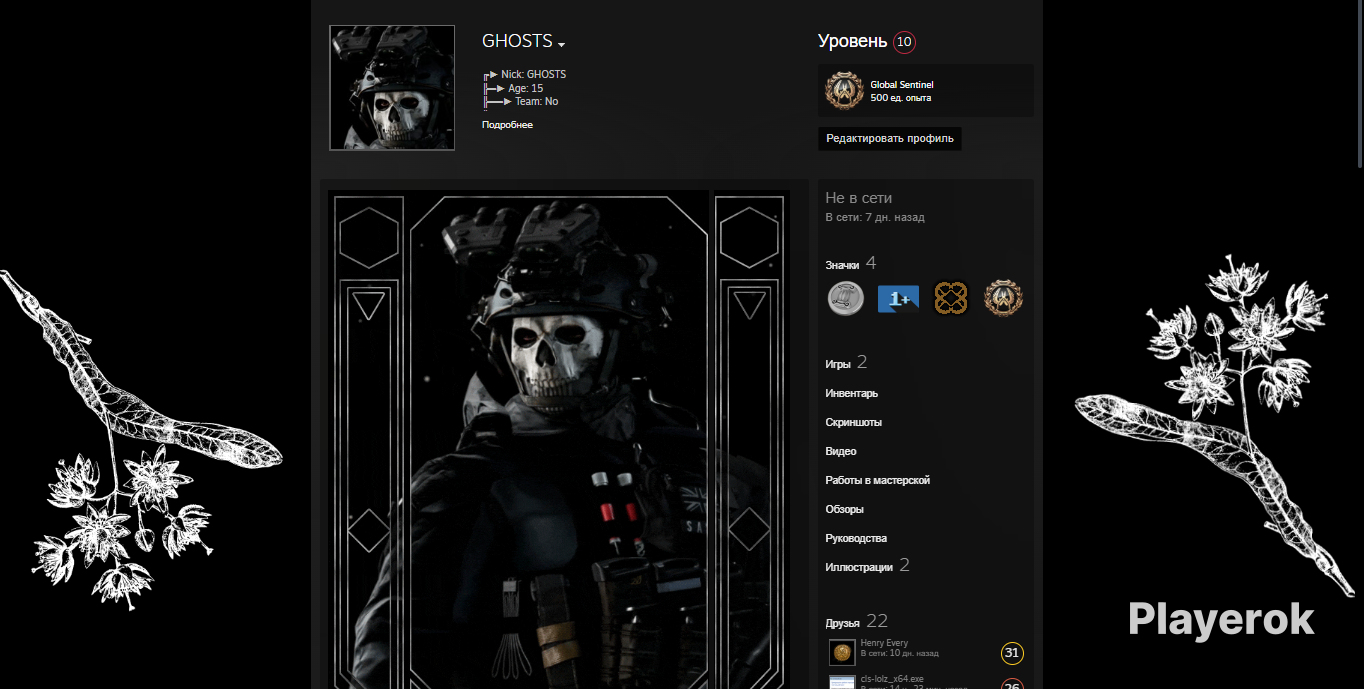
Task: Click friend name 'Henry Every'
Action: click(884, 643)
